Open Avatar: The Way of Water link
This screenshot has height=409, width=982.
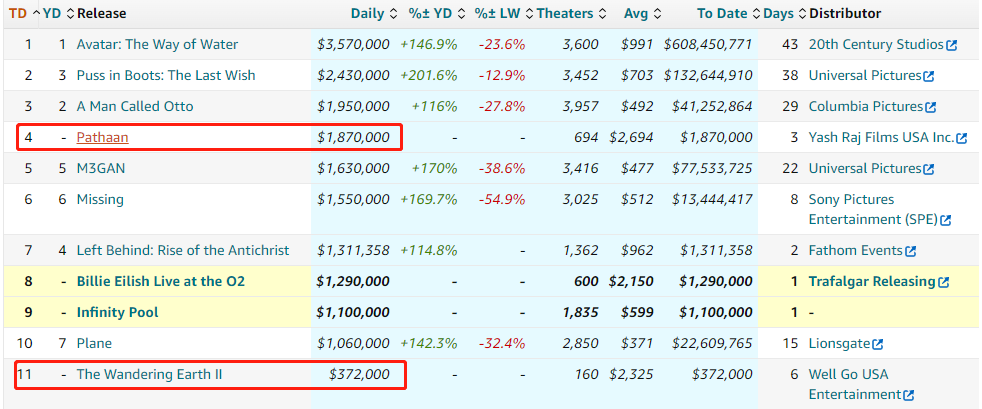[157, 44]
